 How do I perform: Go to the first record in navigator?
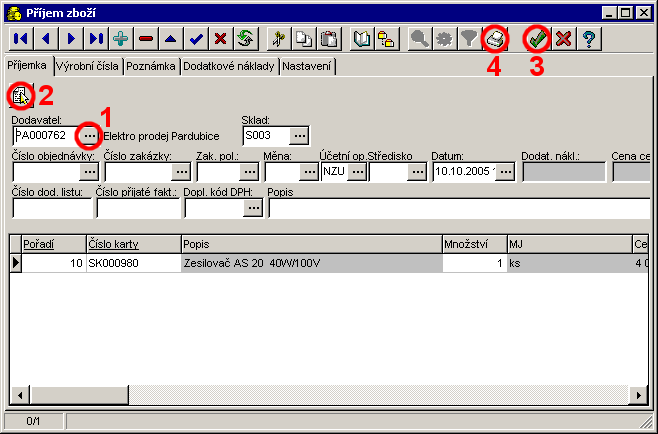point(20,39)
